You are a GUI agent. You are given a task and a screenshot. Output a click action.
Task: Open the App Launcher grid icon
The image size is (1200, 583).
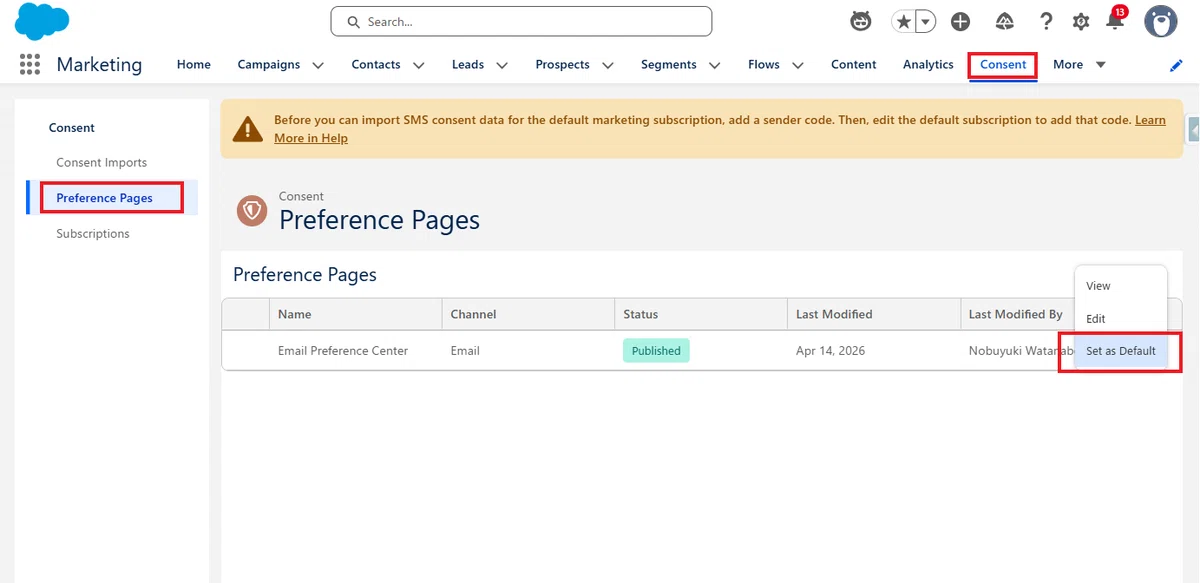coord(30,64)
